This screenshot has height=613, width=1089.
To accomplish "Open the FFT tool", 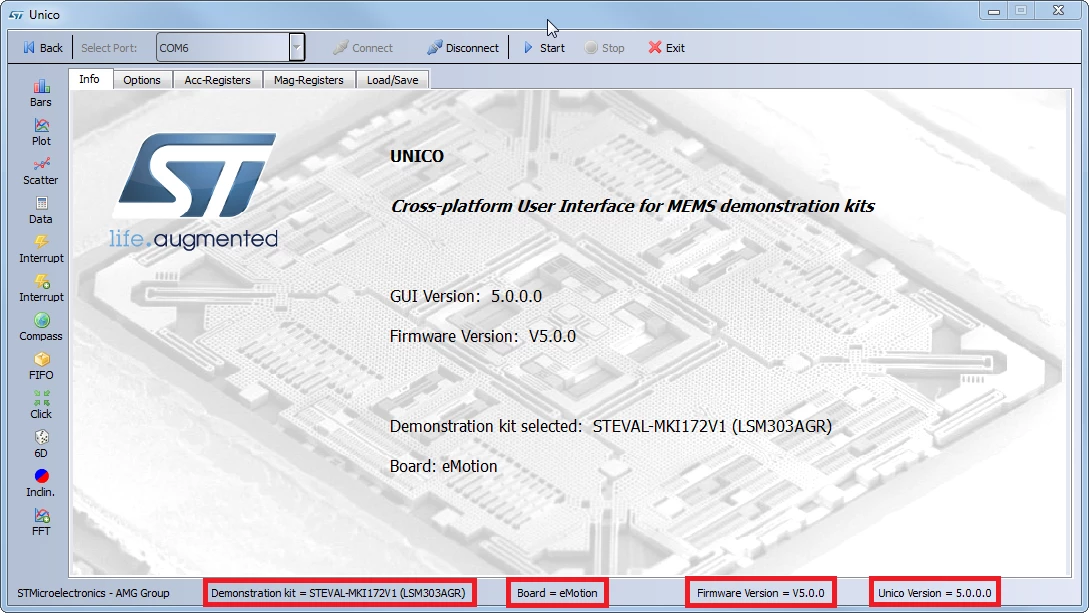I will click(40, 521).
